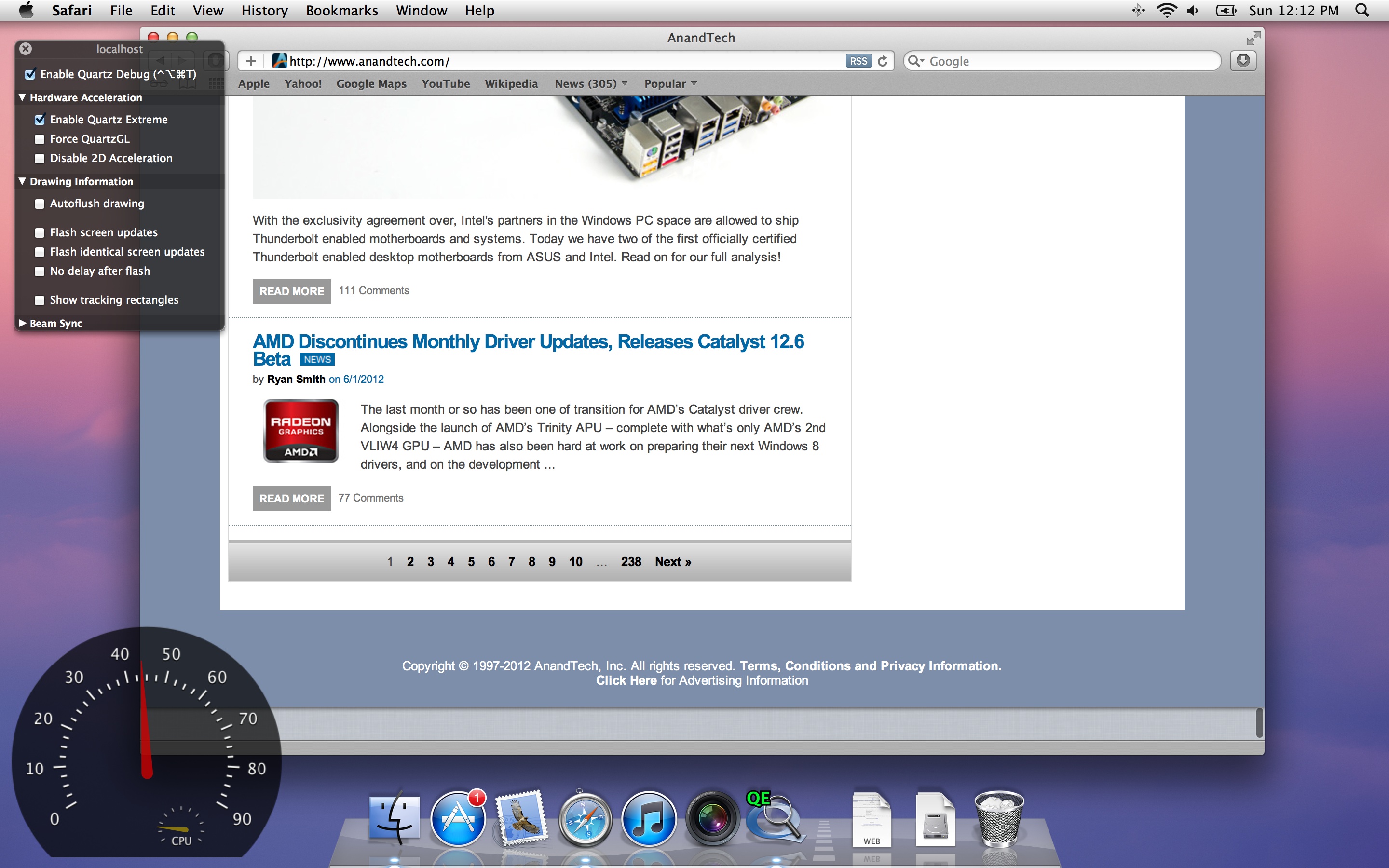
Task: Check Flash identical screen updates
Action: (x=40, y=252)
